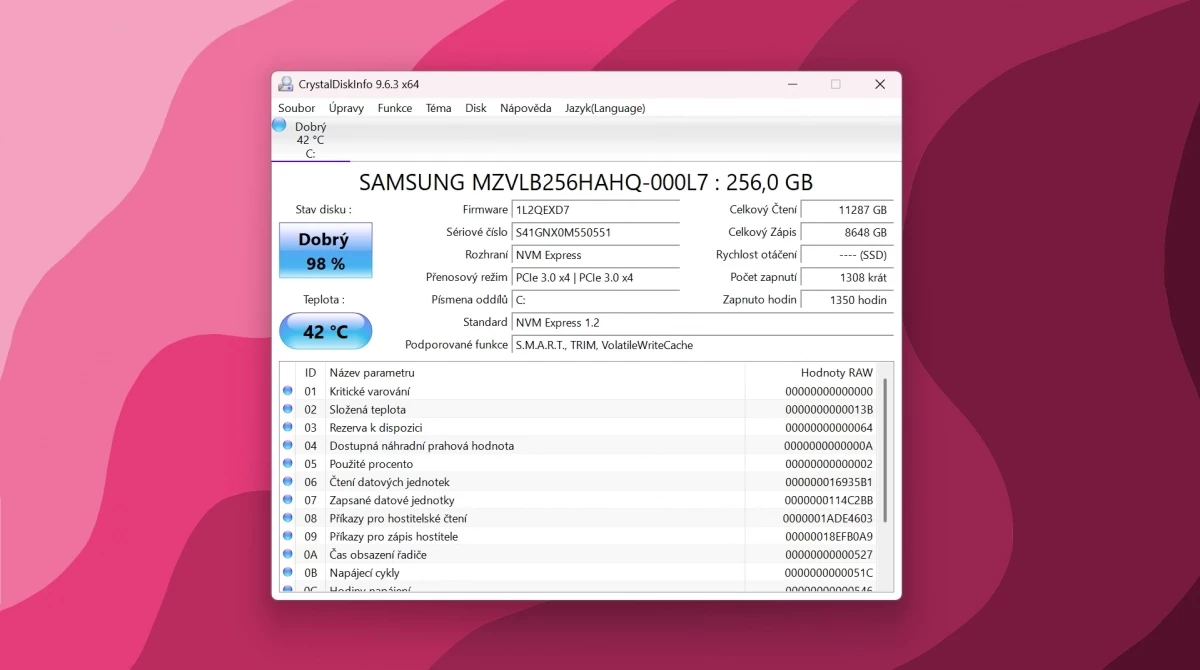Screen dimensions: 1200x670
Task: Click the raw value 0000001ADE4603
Action: pyautogui.click(x=828, y=518)
